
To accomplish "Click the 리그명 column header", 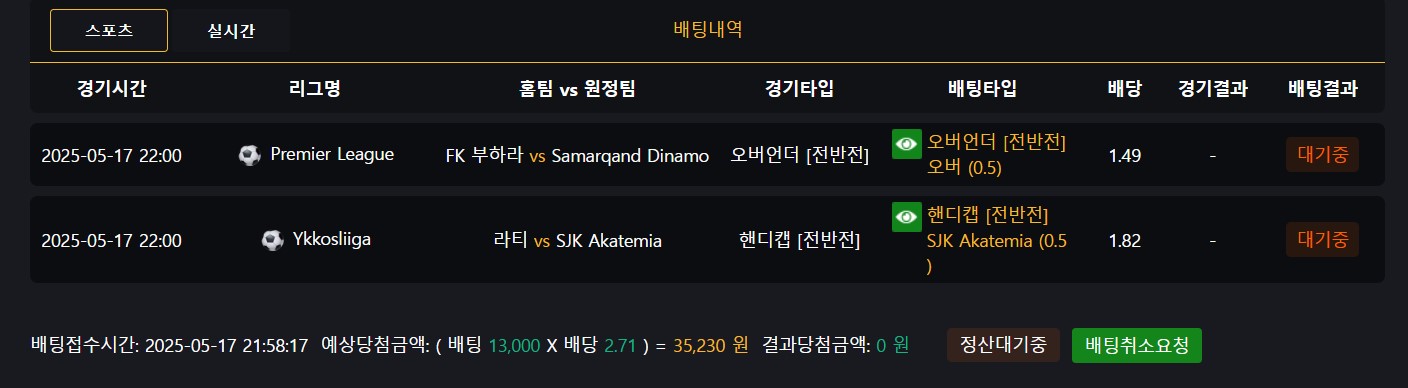I will click(315, 88).
